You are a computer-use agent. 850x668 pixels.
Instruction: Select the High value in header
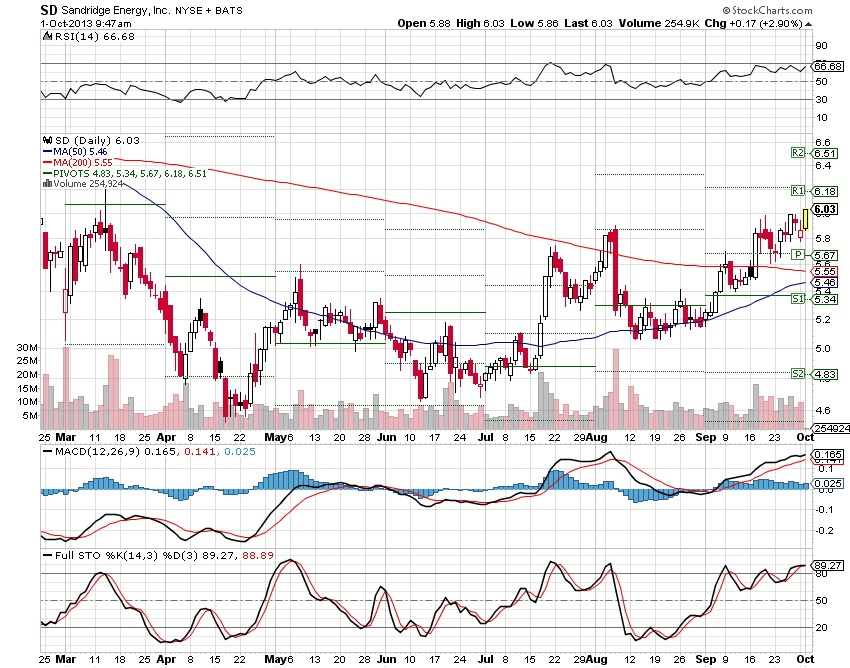tap(480, 23)
